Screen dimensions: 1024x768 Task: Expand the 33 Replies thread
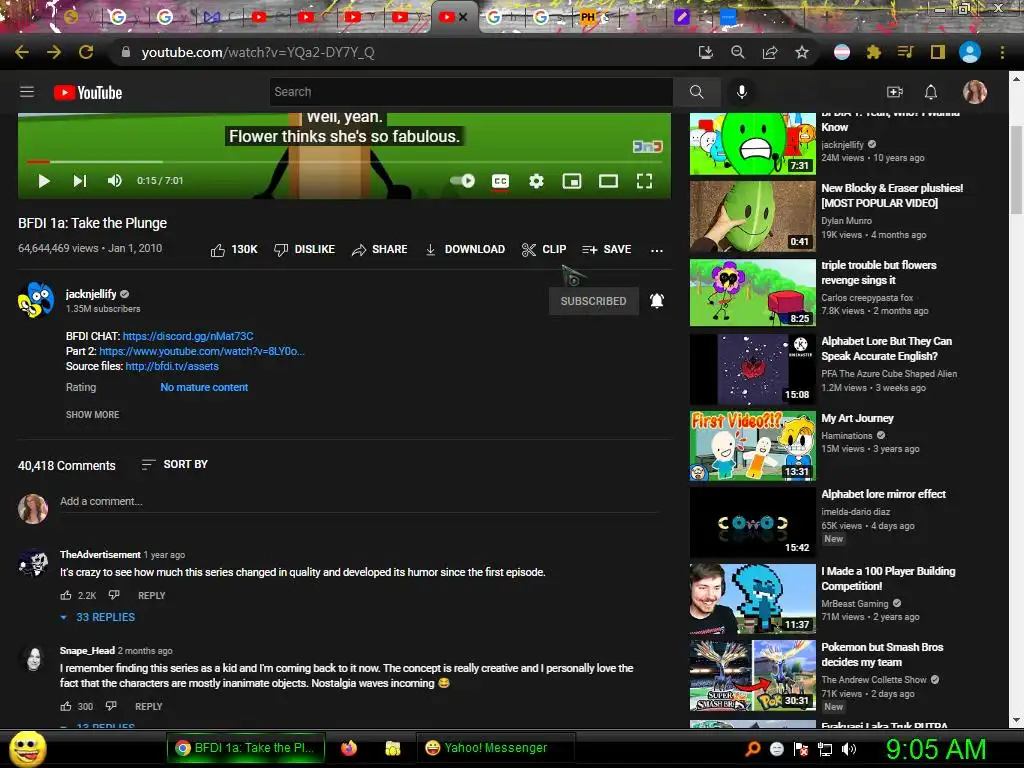[98, 617]
